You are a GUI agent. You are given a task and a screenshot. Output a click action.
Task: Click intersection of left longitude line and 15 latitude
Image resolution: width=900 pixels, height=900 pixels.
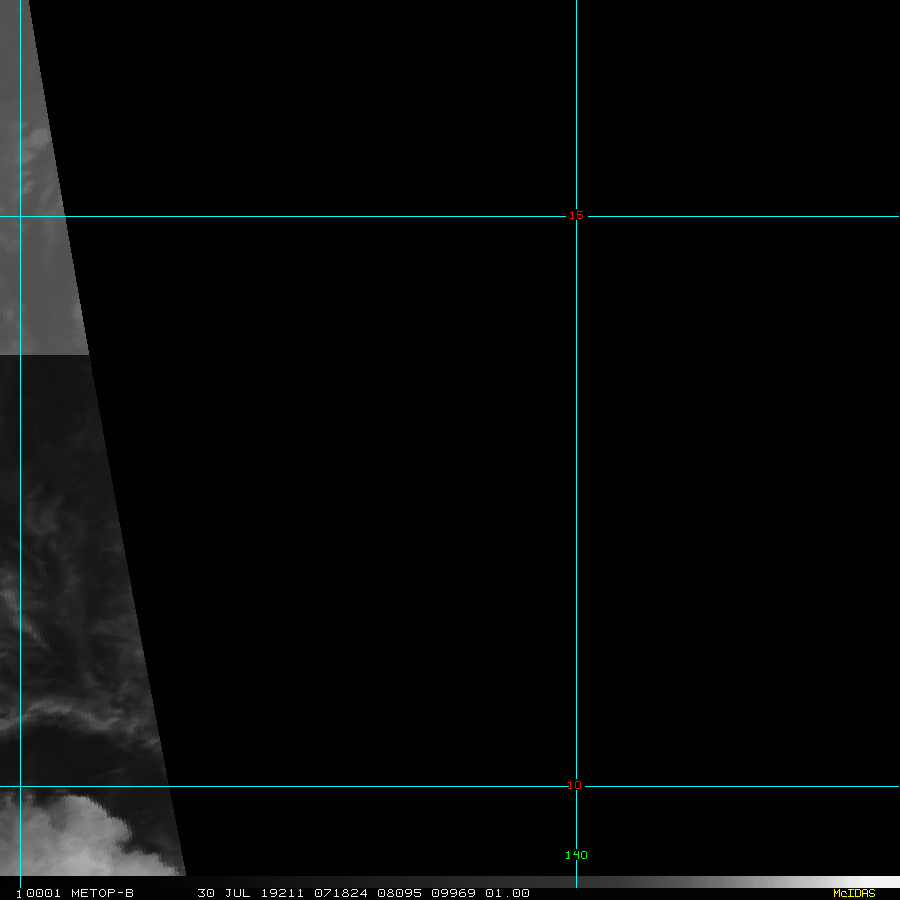[x=20, y=216]
